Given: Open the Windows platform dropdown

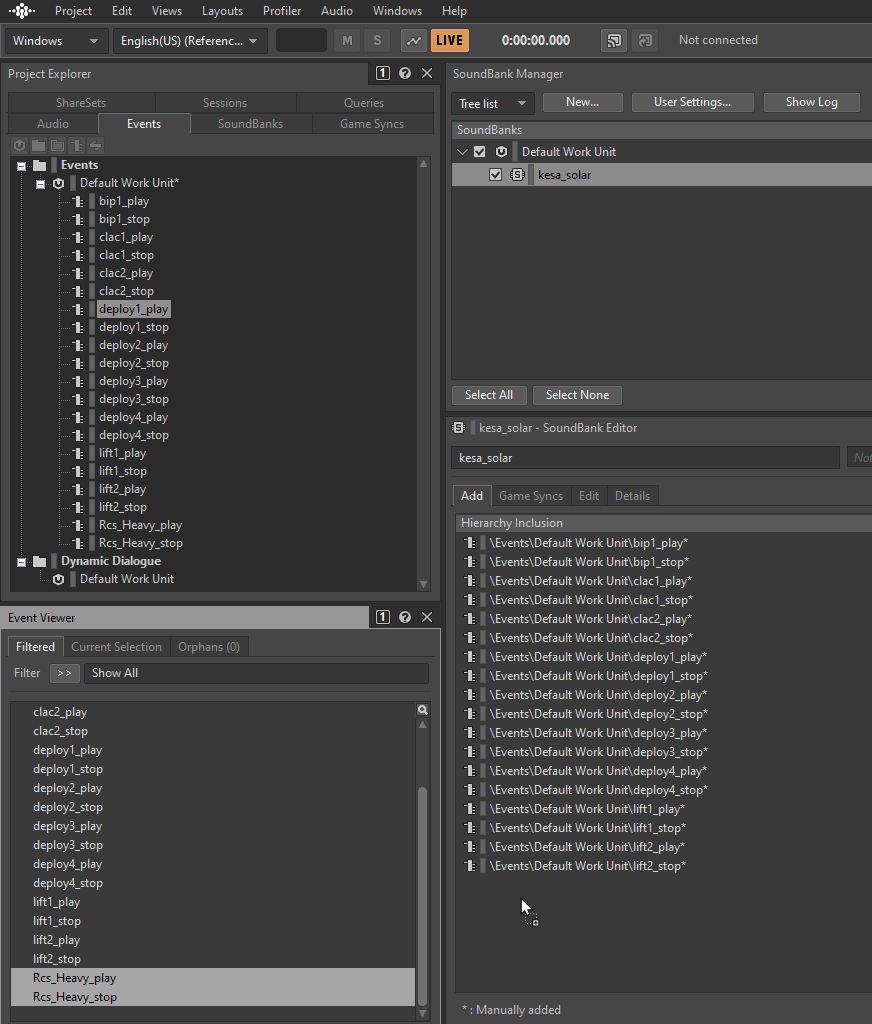Looking at the screenshot, I should pos(56,41).
